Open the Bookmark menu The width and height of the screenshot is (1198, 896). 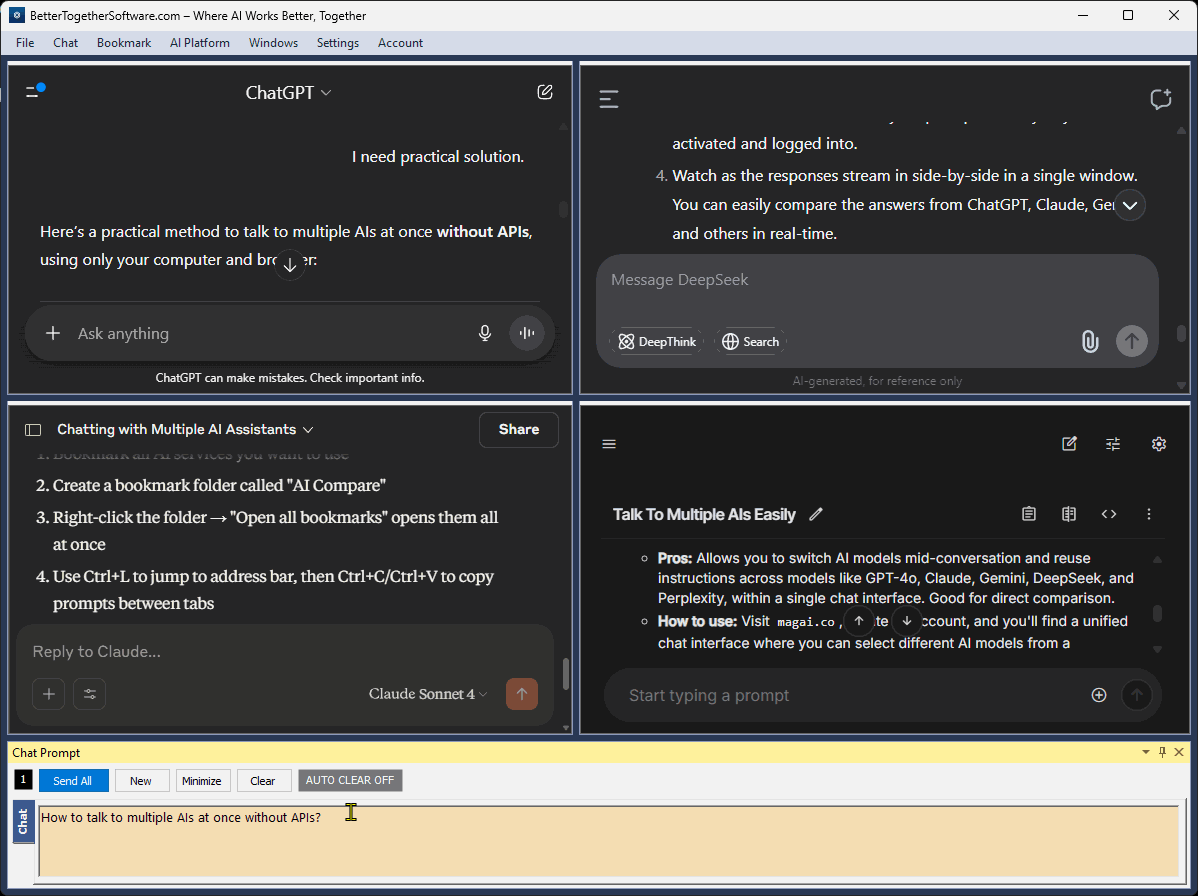point(124,43)
